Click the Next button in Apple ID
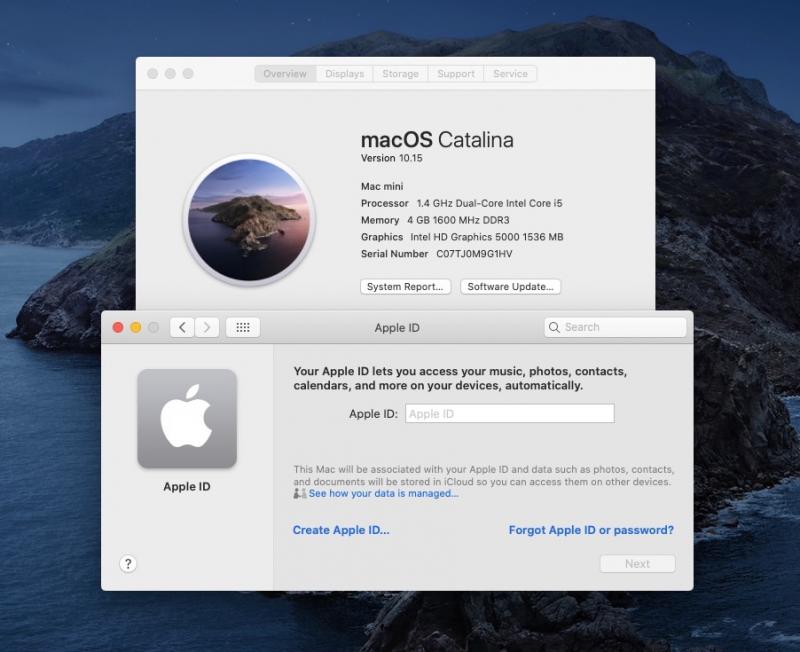The image size is (800, 652). 637,564
